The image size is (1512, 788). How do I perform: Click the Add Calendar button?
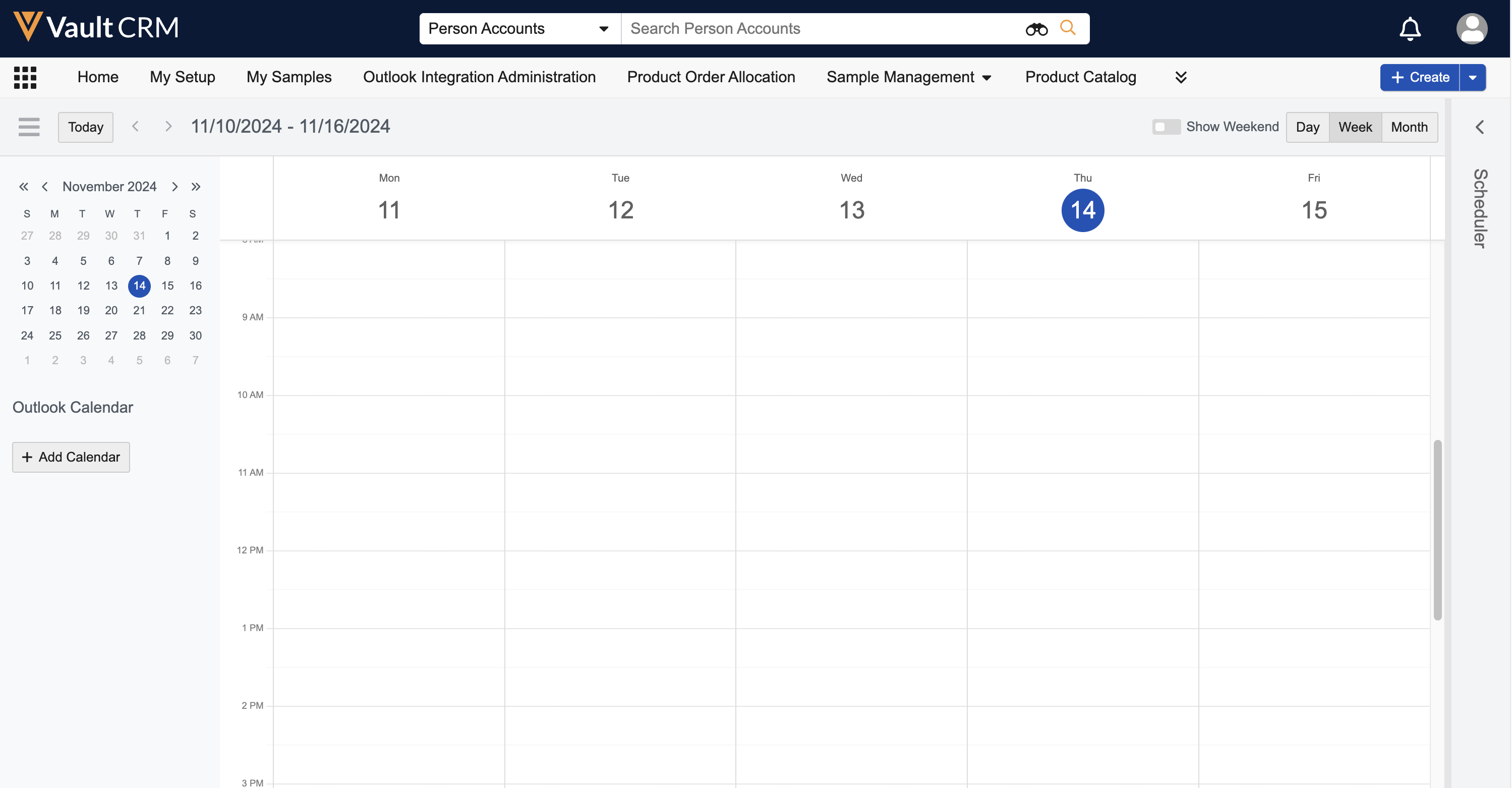[71, 457]
